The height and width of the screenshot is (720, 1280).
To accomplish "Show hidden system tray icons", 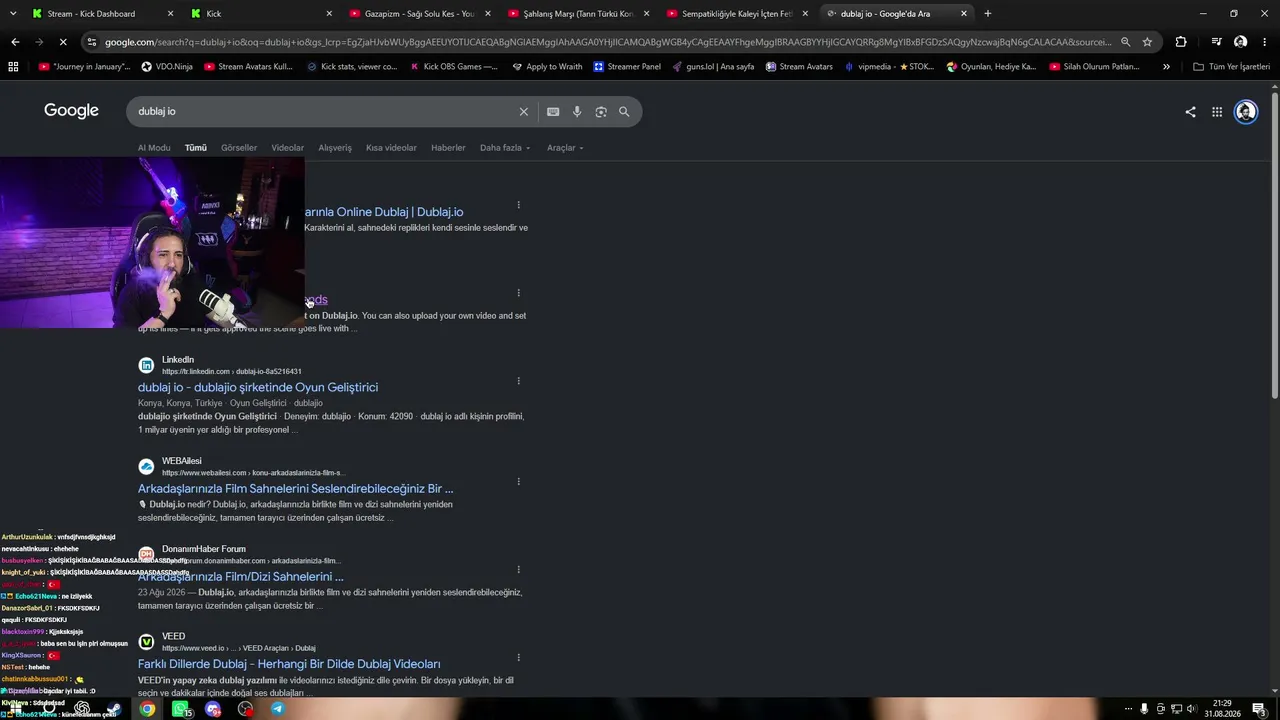I will [1129, 709].
